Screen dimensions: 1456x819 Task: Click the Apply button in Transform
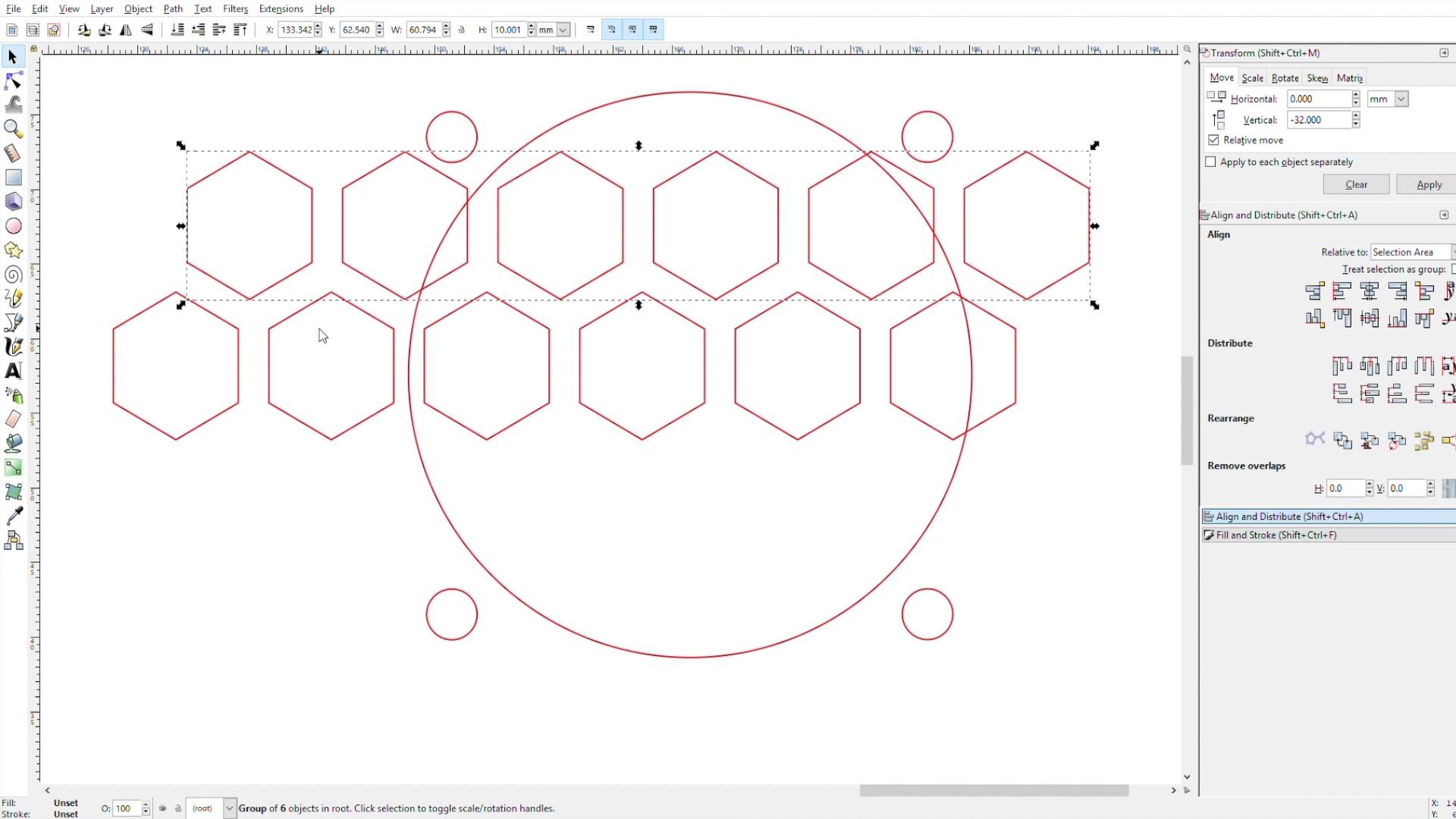(1428, 184)
